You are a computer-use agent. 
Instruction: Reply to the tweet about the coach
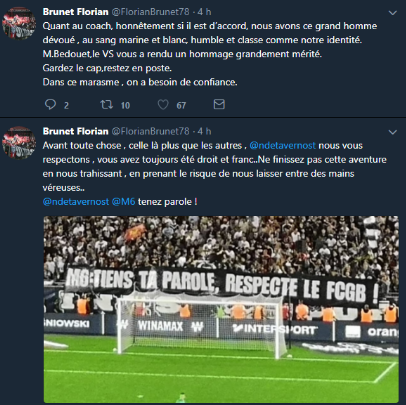[50, 105]
